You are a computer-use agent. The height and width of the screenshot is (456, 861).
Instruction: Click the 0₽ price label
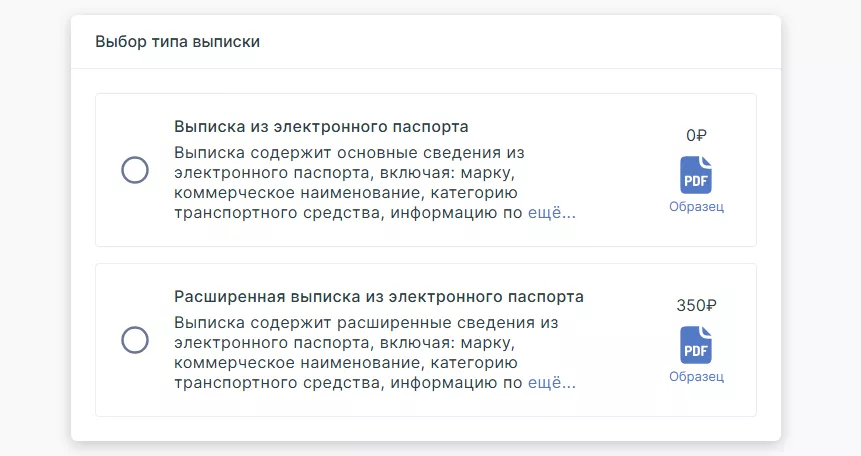(x=696, y=135)
